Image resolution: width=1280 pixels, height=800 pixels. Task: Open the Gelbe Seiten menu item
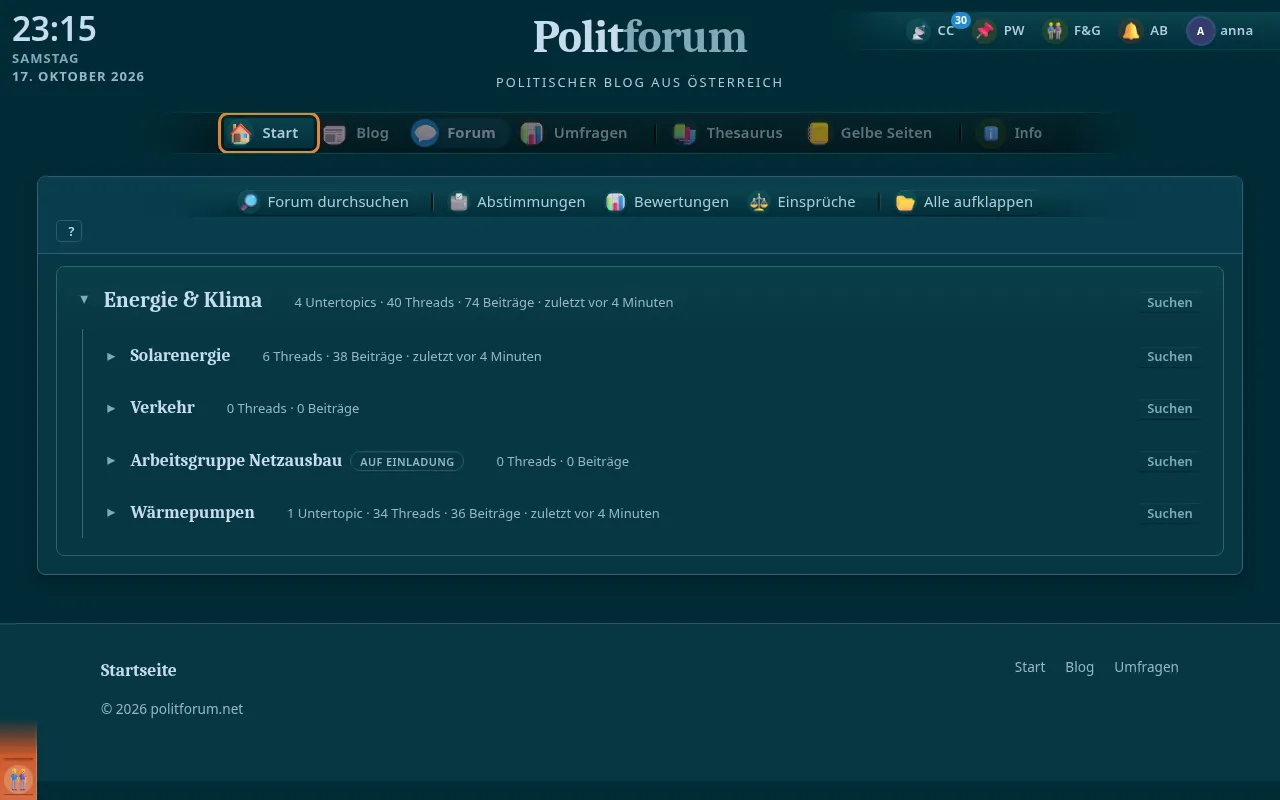[869, 133]
